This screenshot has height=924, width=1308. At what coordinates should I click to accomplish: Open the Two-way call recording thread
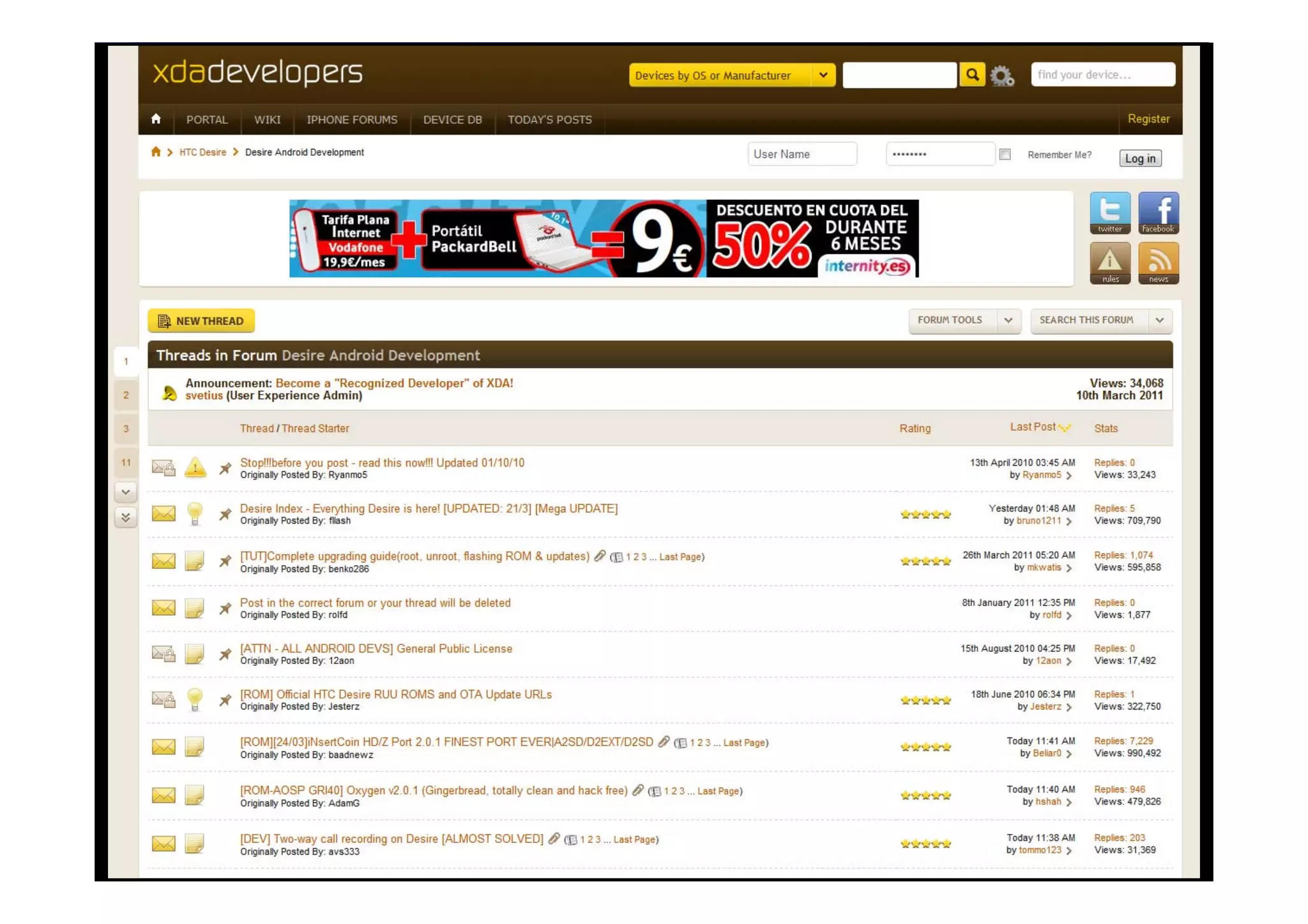pos(392,838)
